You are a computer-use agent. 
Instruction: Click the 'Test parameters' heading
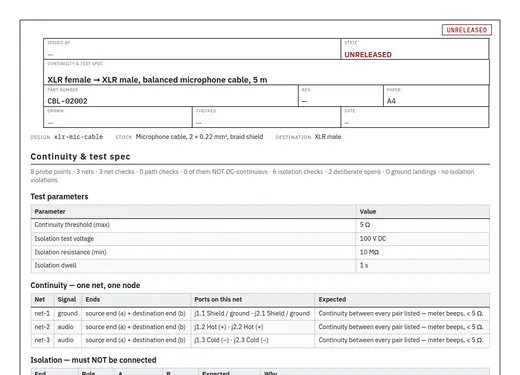(59, 197)
